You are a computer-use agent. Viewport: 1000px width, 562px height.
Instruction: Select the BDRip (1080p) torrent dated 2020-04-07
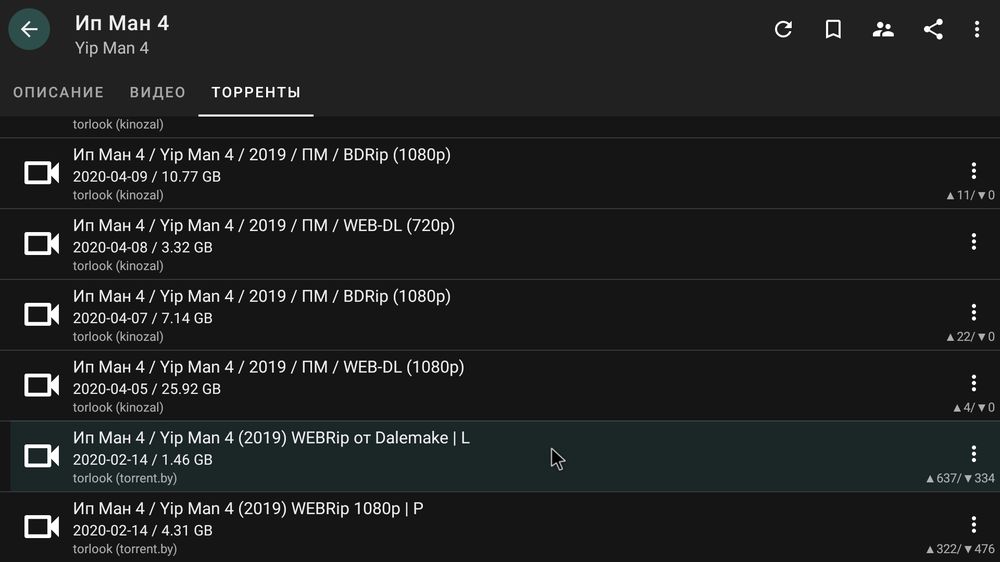tap(500, 314)
